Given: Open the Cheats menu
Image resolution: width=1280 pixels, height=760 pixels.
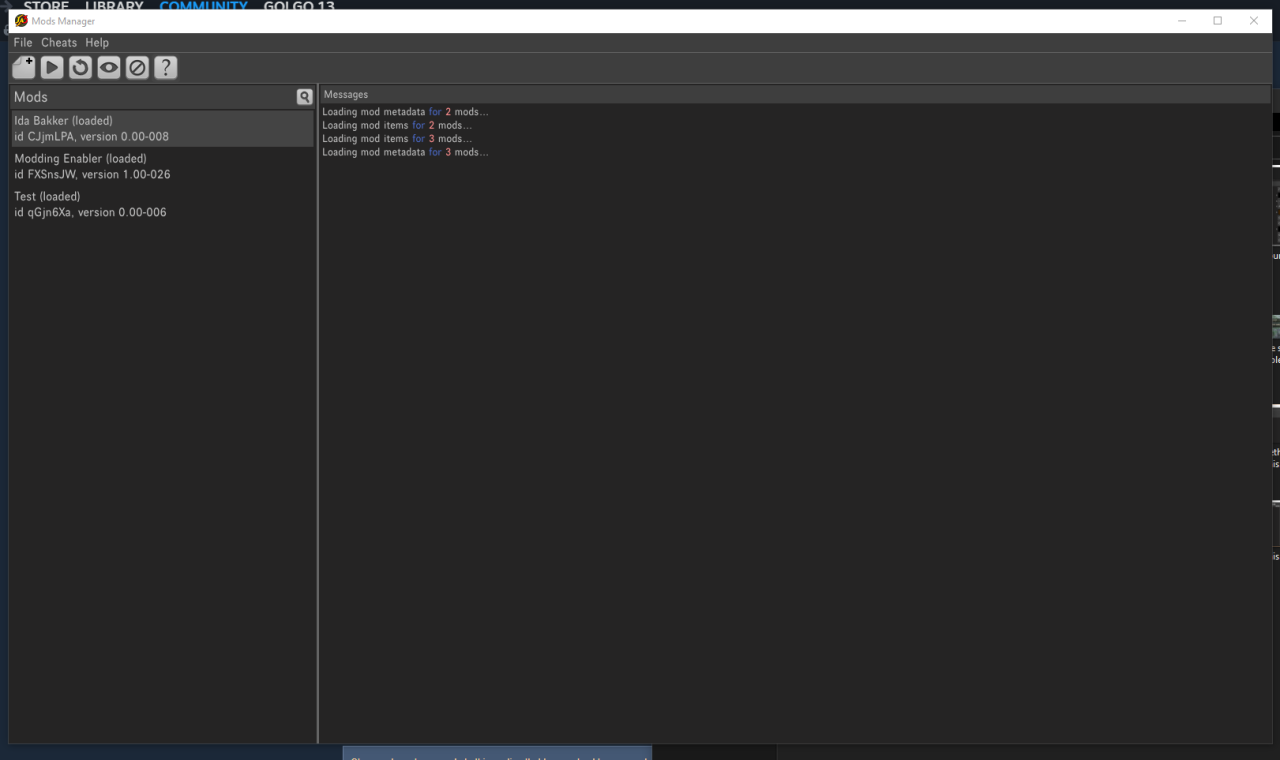Looking at the screenshot, I should [x=59, y=43].
